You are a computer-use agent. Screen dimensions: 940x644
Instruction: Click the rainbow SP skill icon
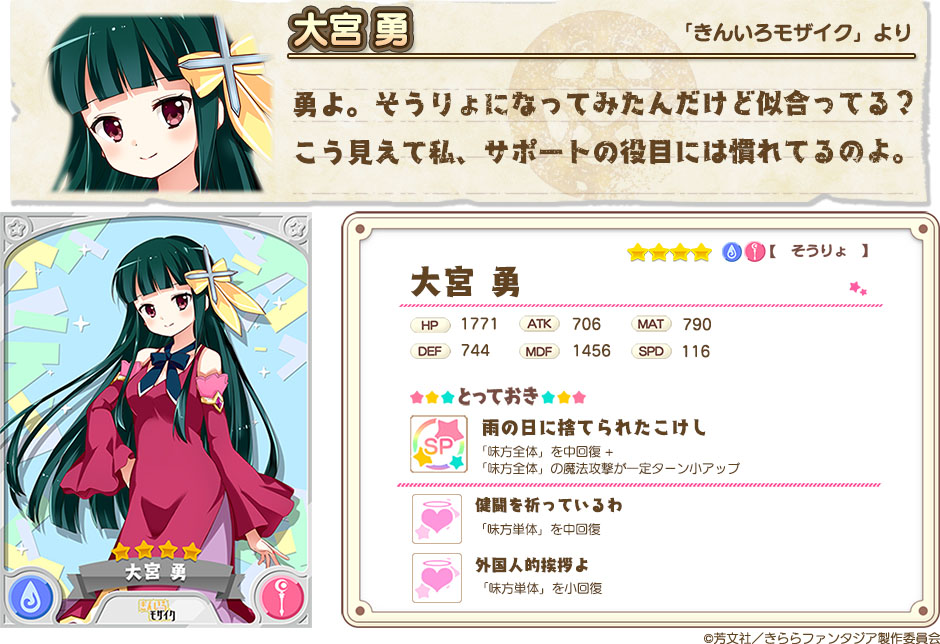(438, 444)
